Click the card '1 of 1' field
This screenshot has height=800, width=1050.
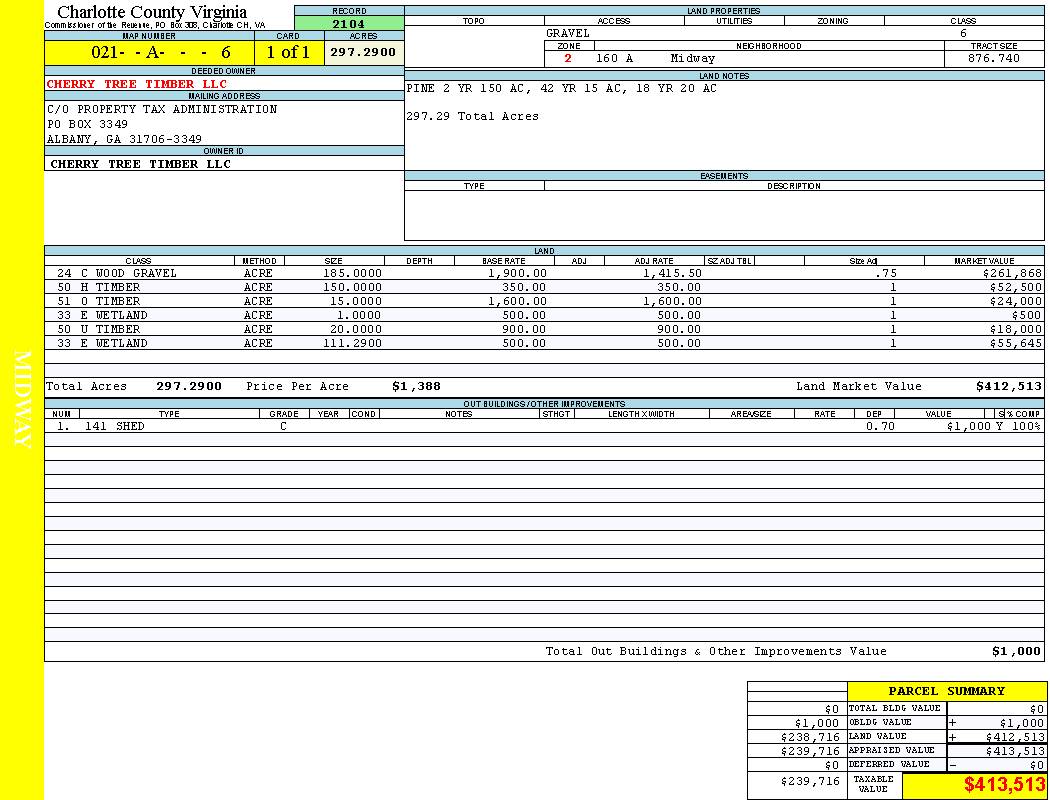(288, 53)
